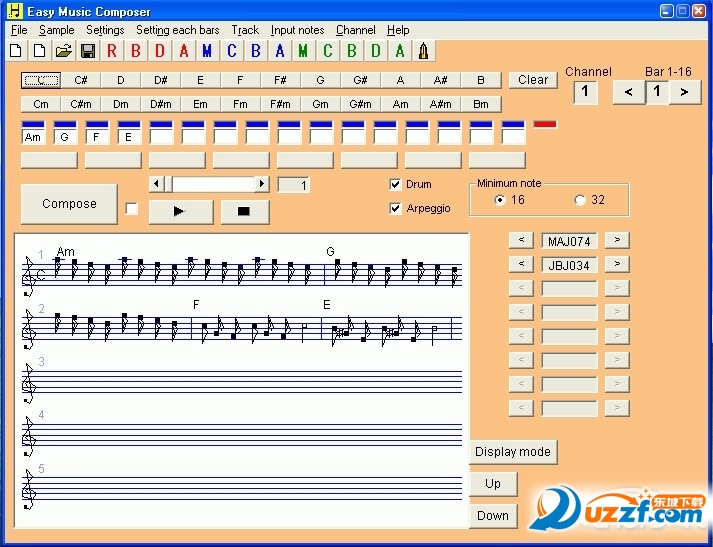Click the JBJ034 pattern field
Viewport: 713px width, 547px height.
click(x=569, y=265)
